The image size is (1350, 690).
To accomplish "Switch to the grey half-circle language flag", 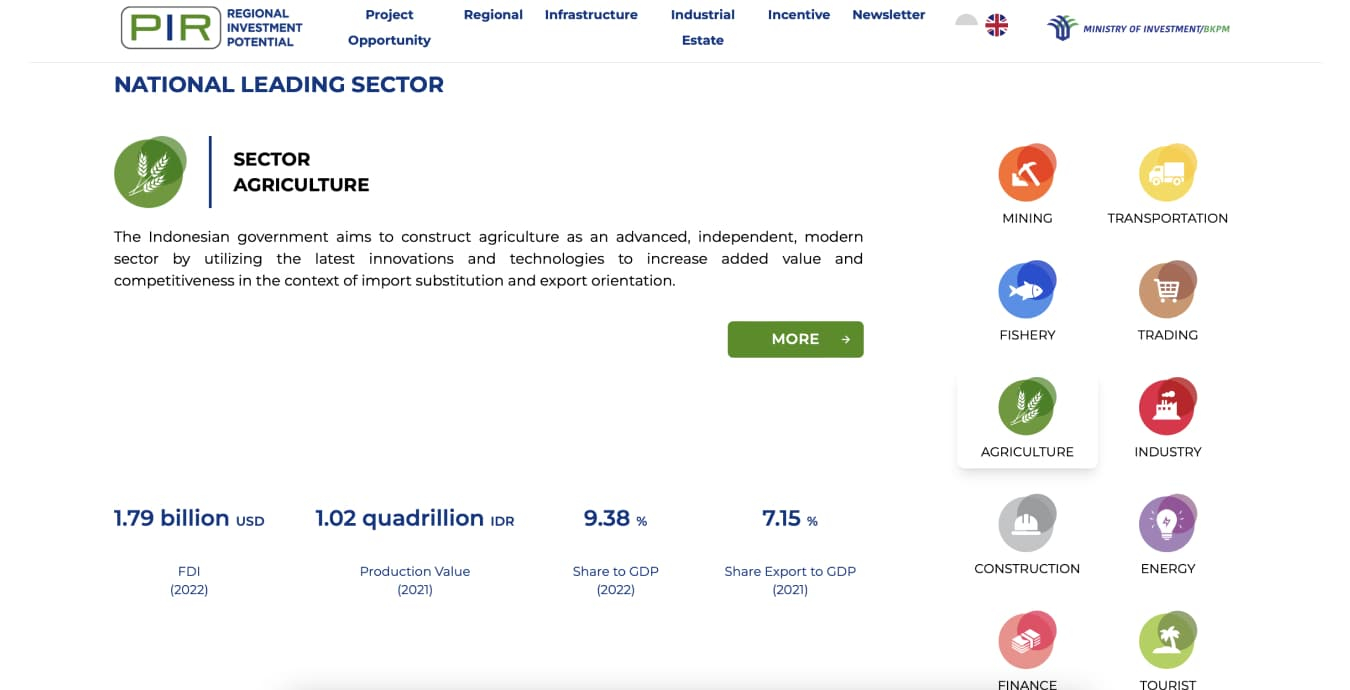I will 966,21.
